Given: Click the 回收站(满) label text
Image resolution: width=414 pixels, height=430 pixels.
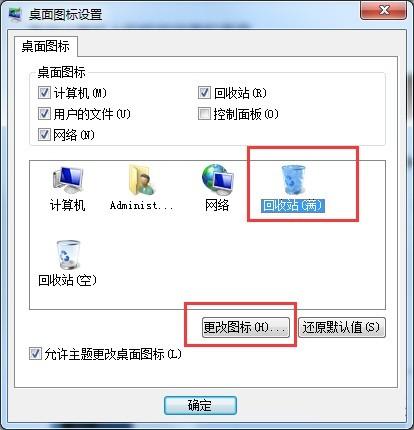Looking at the screenshot, I should (292, 205).
